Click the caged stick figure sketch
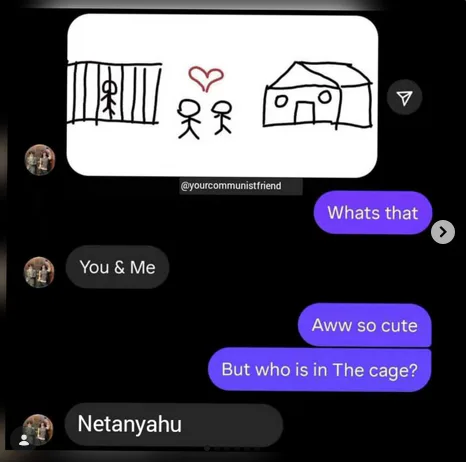The width and height of the screenshot is (466, 462). click(109, 99)
